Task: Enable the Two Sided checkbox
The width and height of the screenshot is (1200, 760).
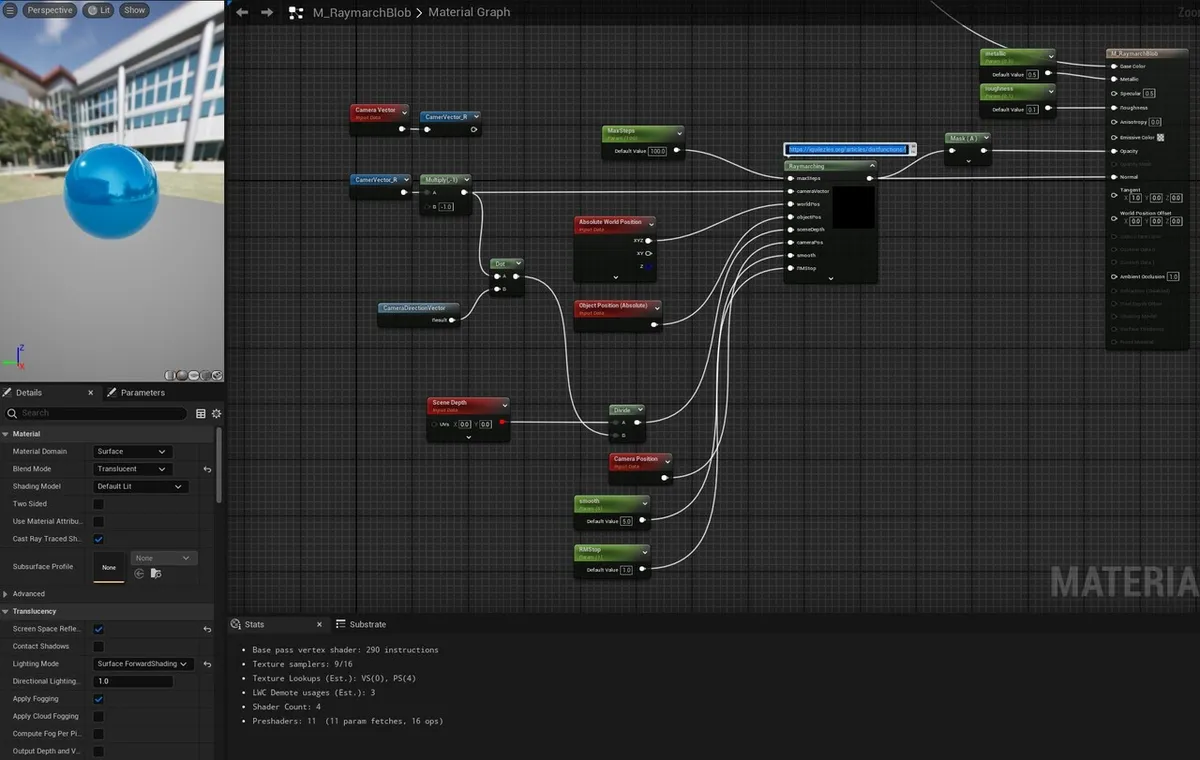Action: coord(96,503)
